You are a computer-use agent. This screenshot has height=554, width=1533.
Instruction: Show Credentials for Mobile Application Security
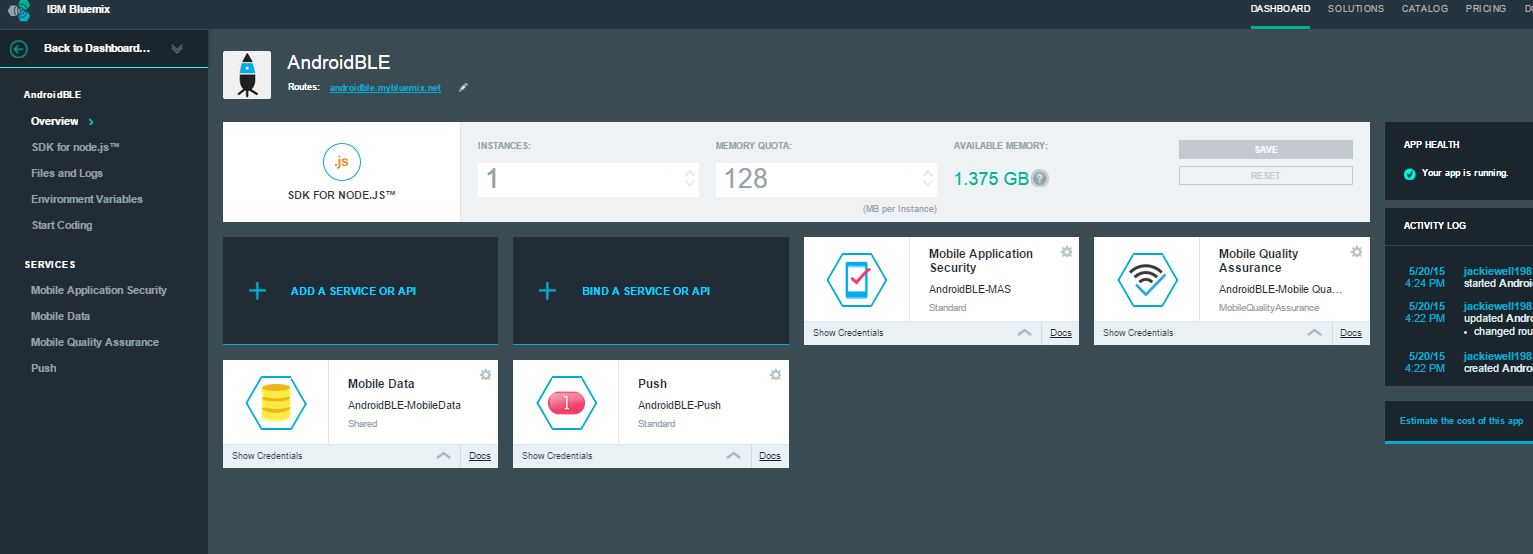click(x=848, y=333)
